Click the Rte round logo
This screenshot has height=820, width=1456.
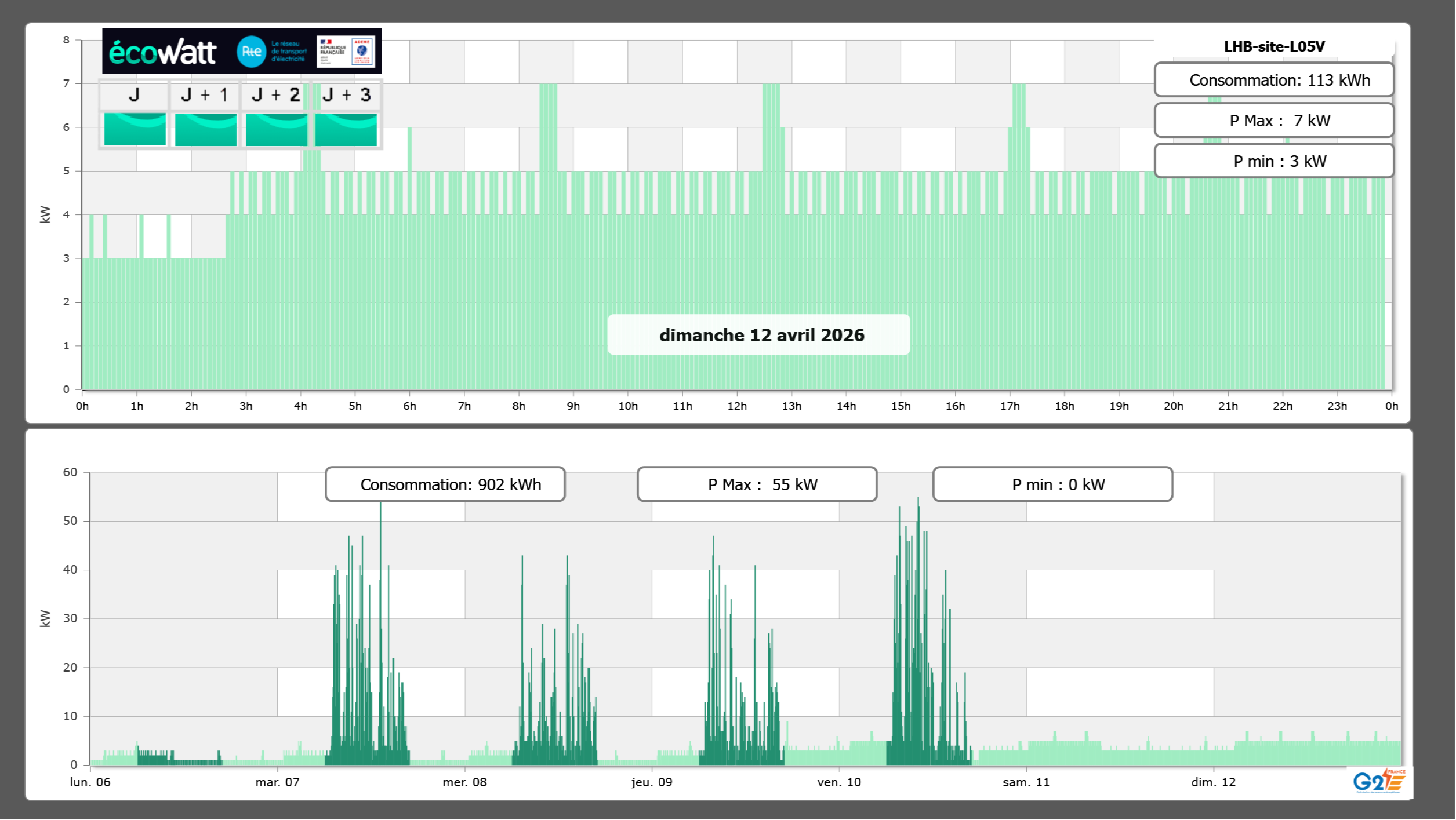(251, 52)
